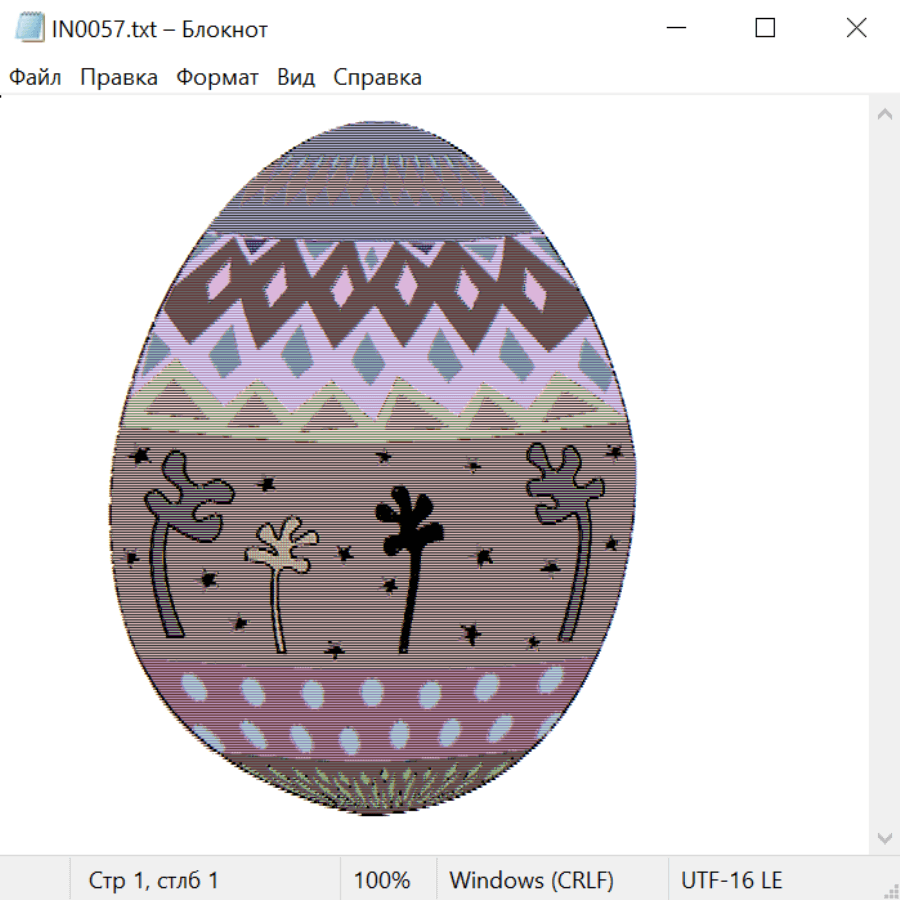Click the 100% zoom indicator
This screenshot has height=900, width=900.
point(382,880)
